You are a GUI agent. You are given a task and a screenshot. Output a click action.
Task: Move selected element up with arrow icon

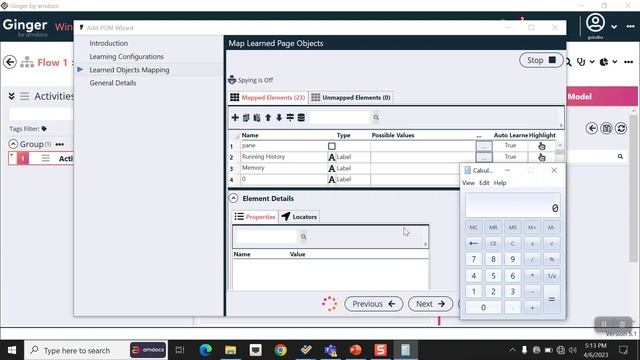tap(268, 118)
